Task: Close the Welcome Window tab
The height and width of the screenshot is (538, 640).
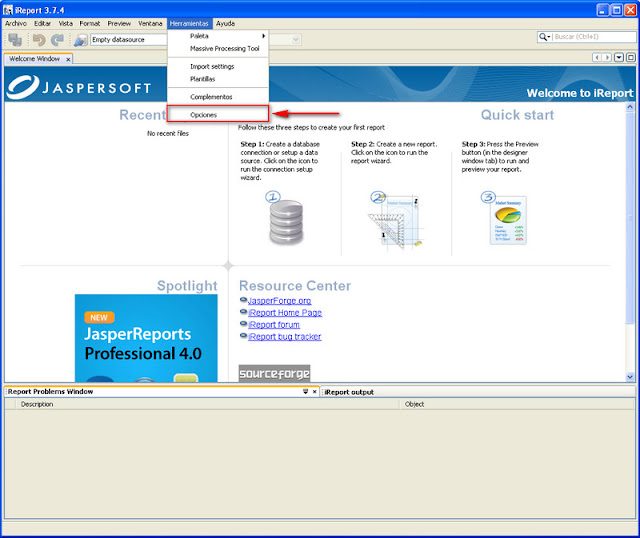Action: coord(68,59)
